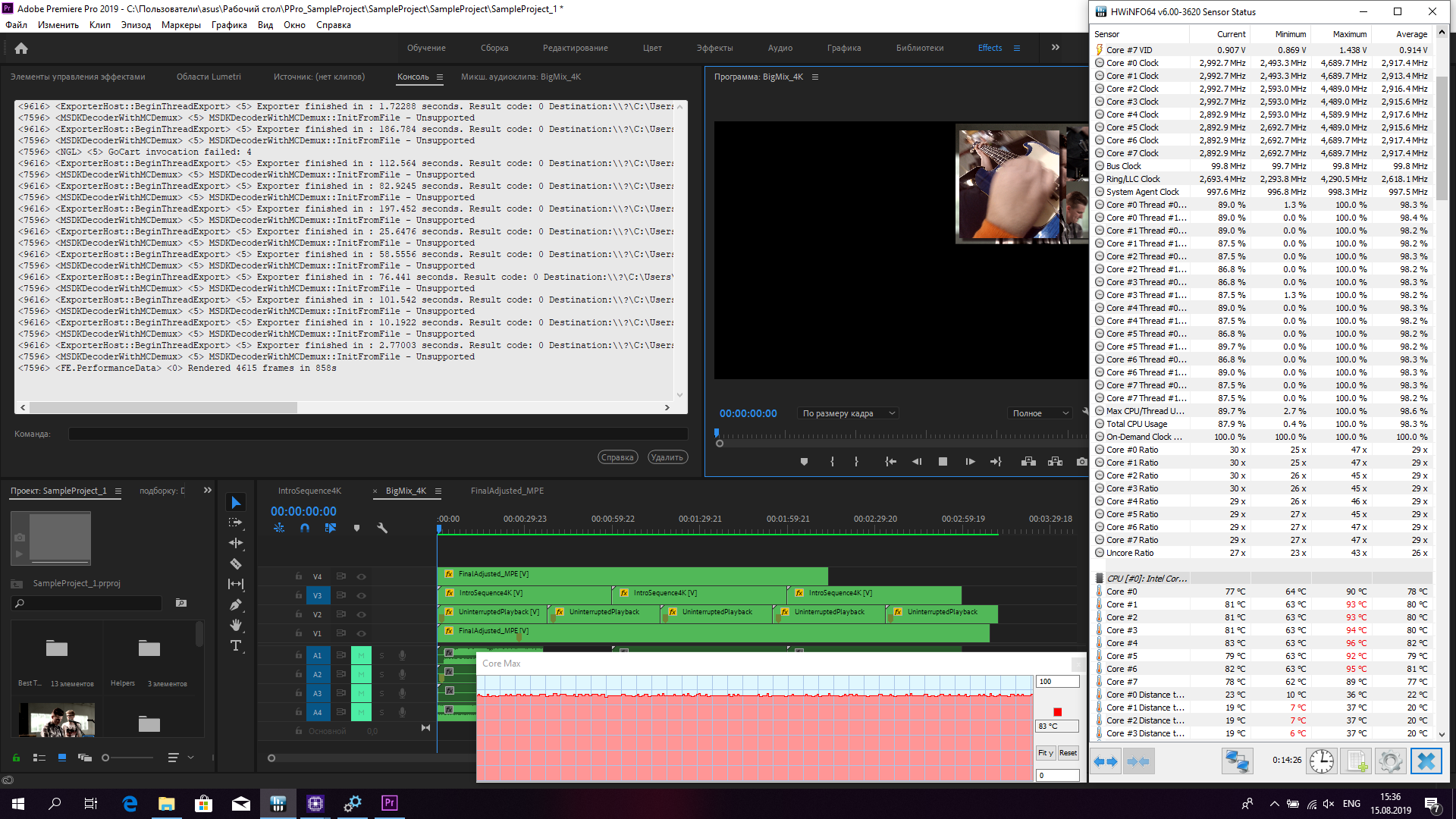
Task: Show more workspaces with double chevron
Action: pyautogui.click(x=1056, y=47)
